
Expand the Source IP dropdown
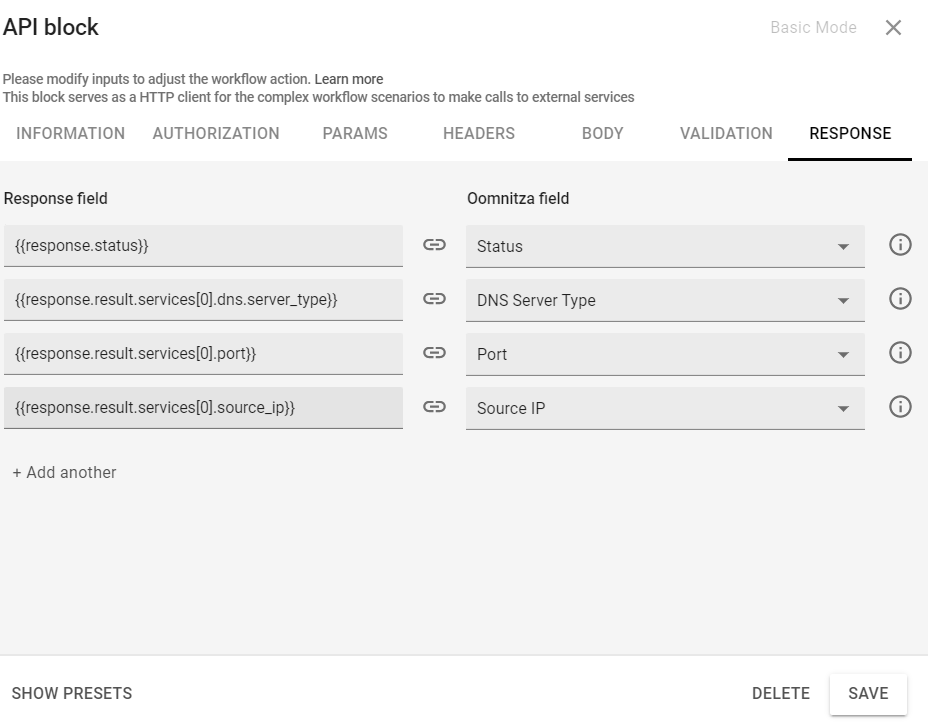[x=843, y=409]
